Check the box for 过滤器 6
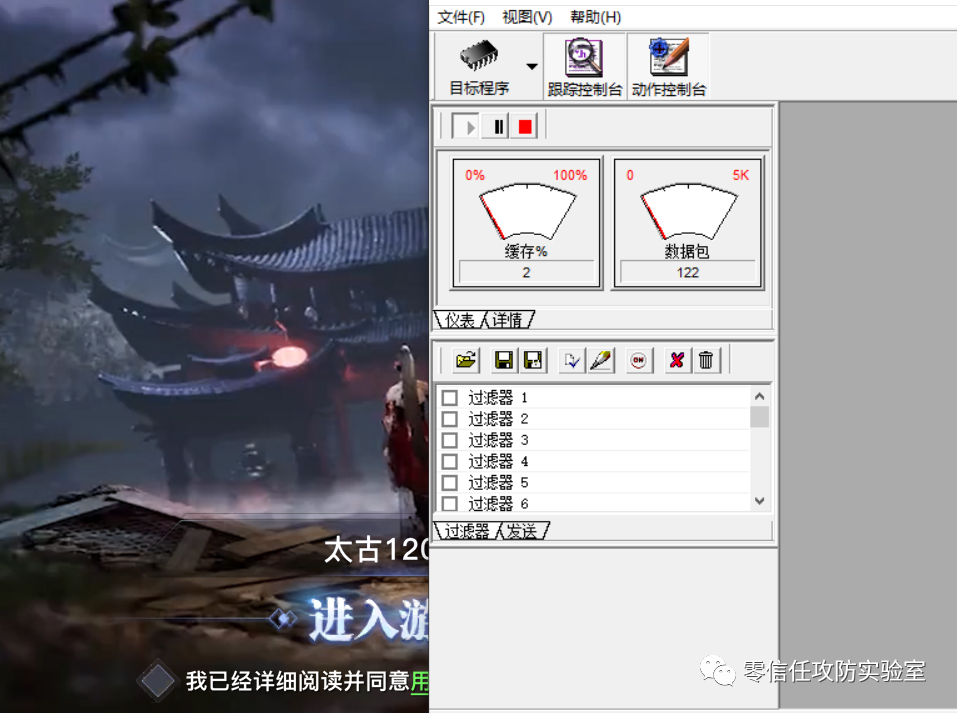 (x=450, y=504)
